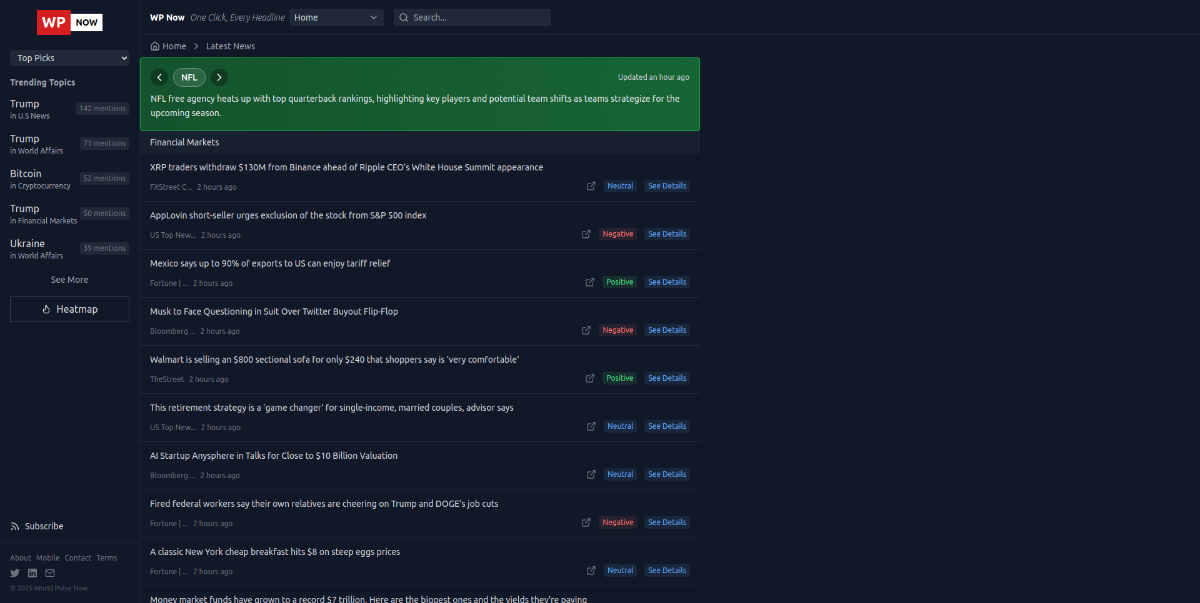Screen dimensions: 1200x603
Task: See Details for New York breakfast article
Action: [667, 570]
